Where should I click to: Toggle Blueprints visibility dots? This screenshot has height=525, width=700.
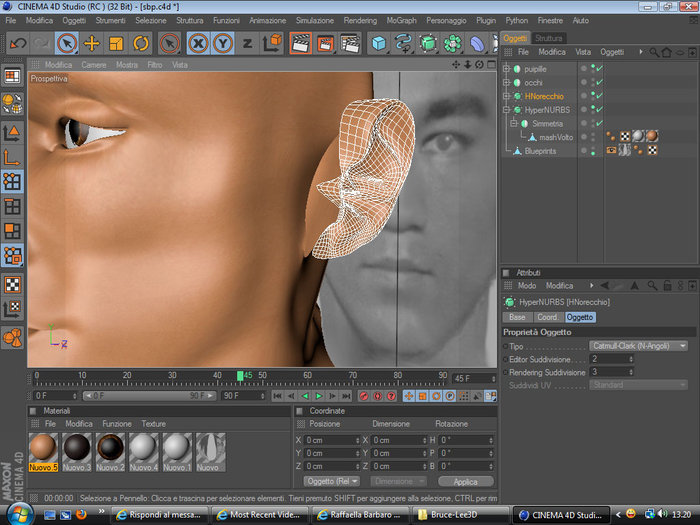pyautogui.click(x=592, y=151)
